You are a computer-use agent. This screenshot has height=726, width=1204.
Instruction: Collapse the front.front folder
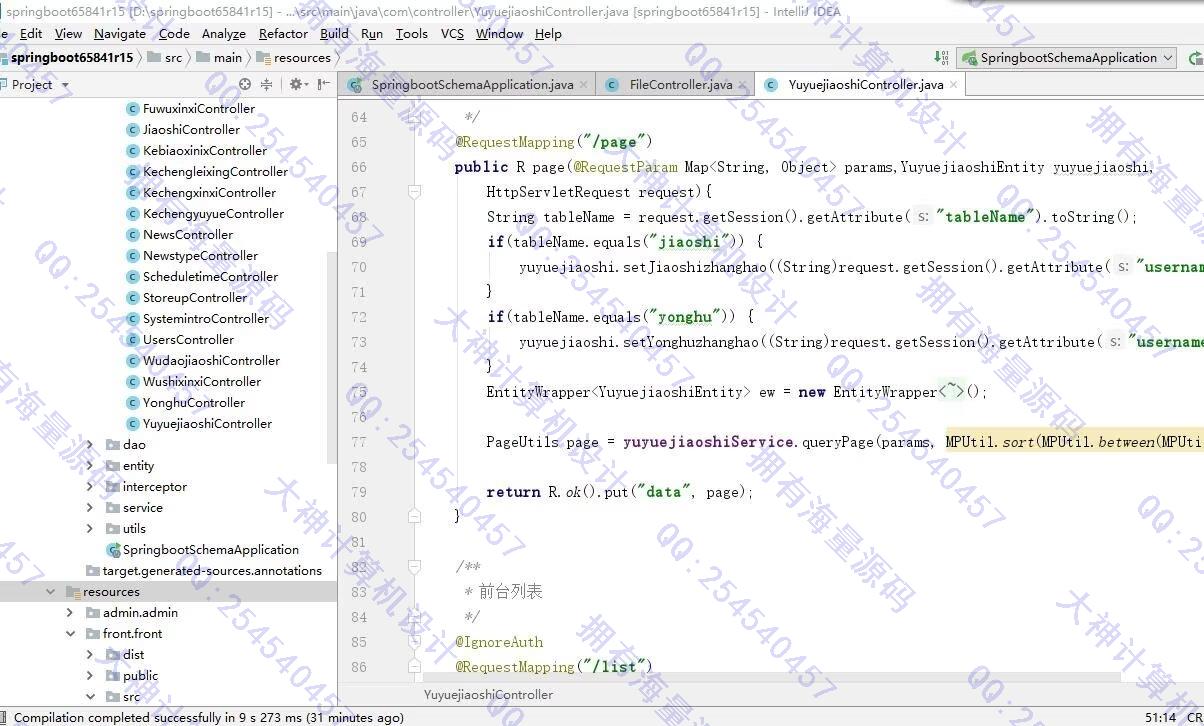click(x=70, y=633)
